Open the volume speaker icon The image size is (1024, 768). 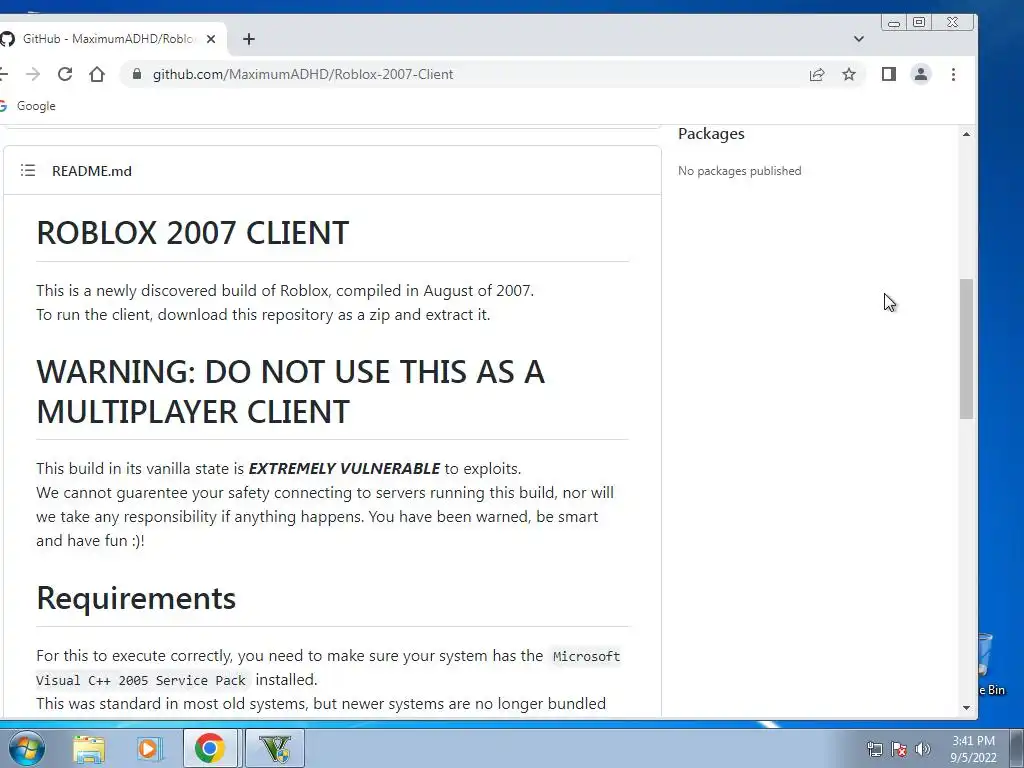[922, 749]
